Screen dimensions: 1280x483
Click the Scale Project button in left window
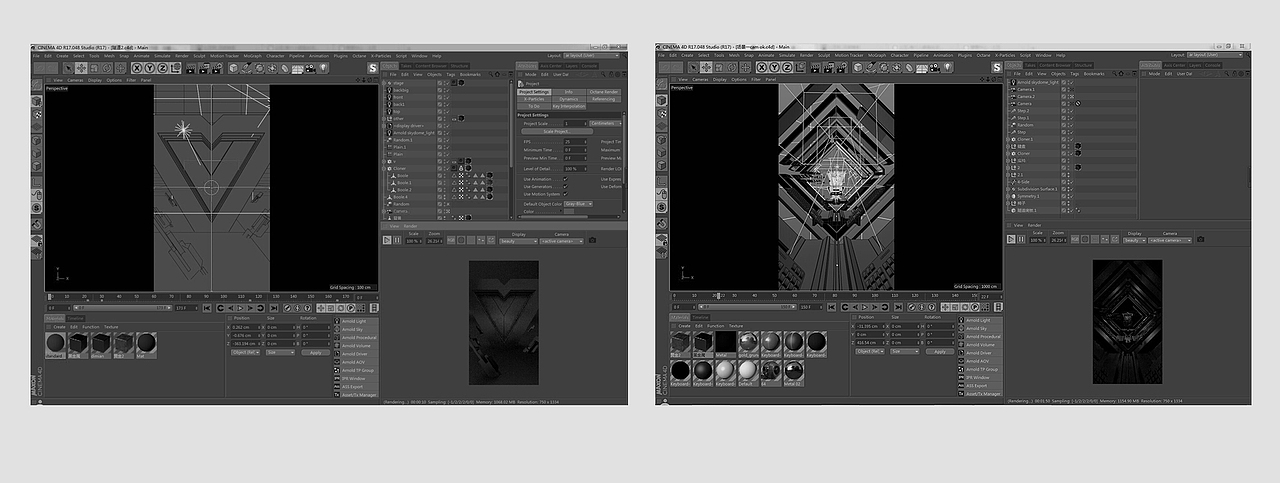pos(557,131)
